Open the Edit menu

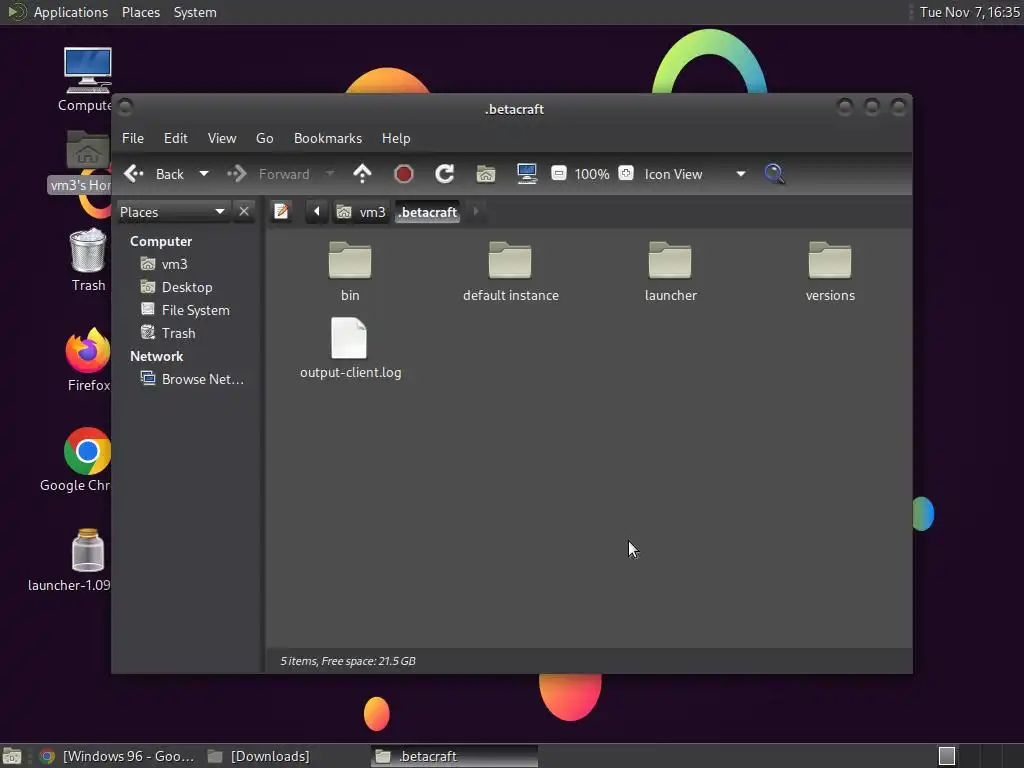tap(176, 138)
